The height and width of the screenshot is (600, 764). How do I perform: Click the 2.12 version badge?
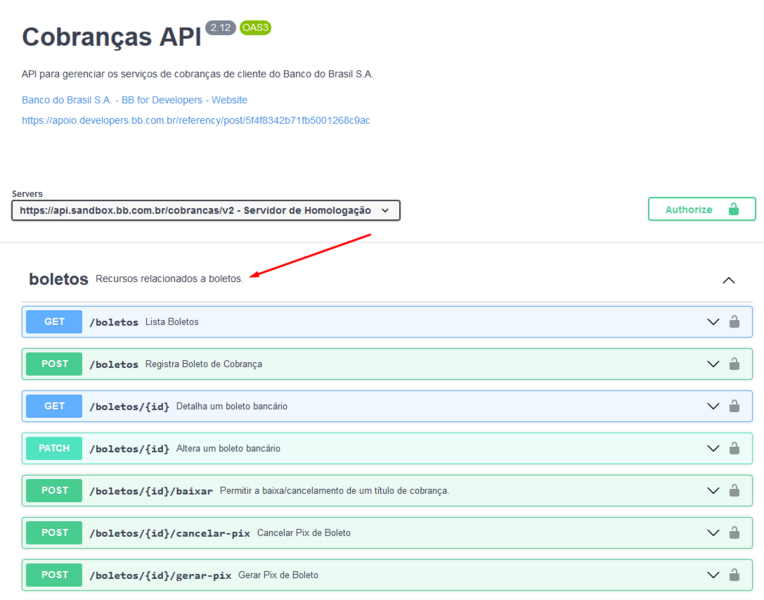click(x=220, y=28)
